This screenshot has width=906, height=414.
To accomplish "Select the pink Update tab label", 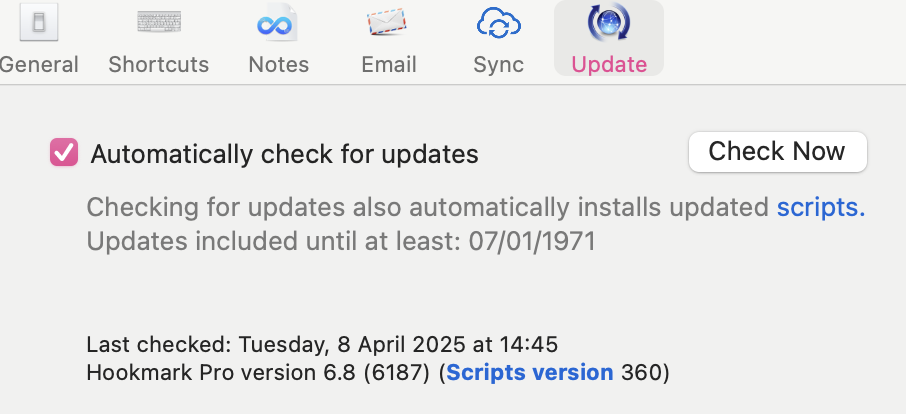I will (609, 65).
